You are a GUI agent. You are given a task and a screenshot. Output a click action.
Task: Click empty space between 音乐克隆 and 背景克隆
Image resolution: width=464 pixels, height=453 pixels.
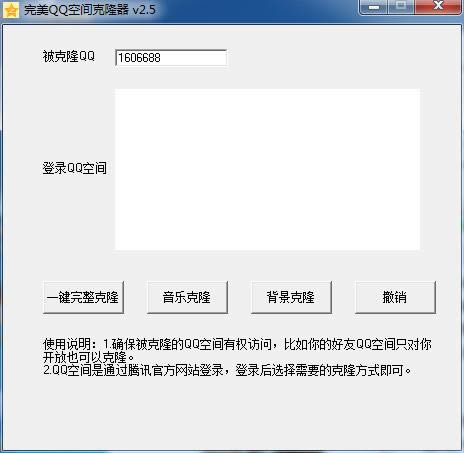239,297
